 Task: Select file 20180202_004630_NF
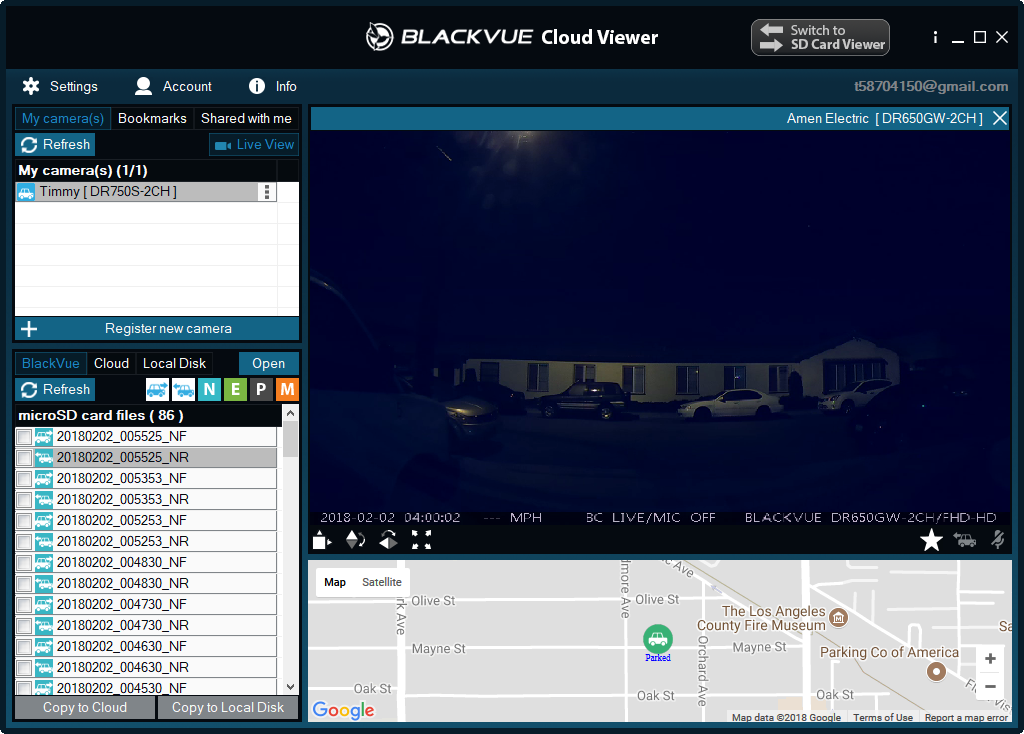(x=146, y=646)
